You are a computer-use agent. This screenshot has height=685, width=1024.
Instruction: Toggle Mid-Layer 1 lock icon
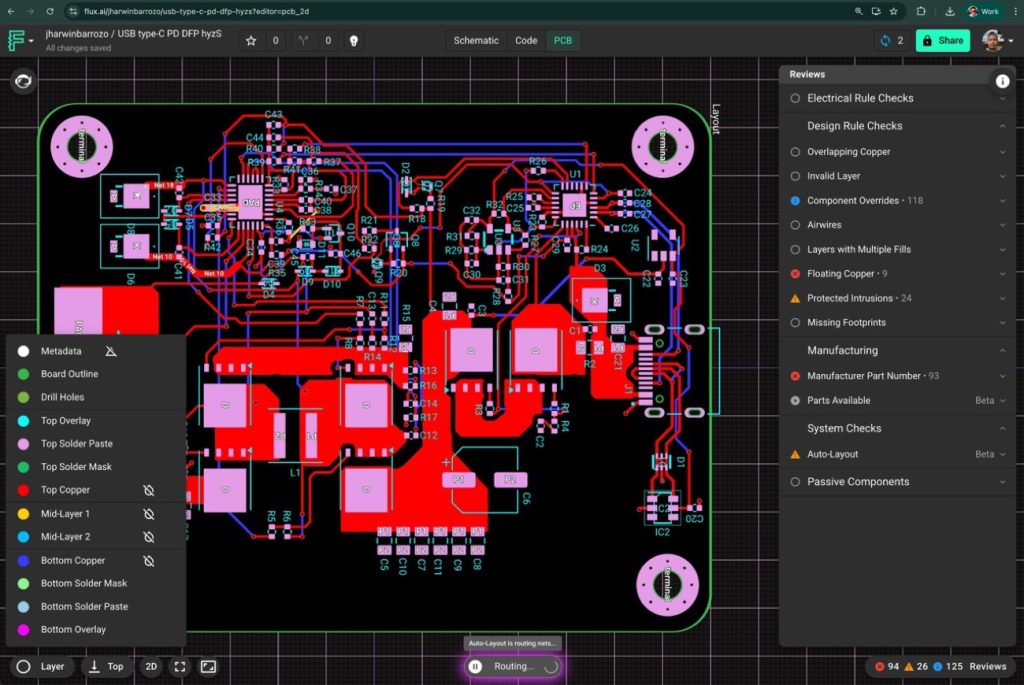coord(149,514)
